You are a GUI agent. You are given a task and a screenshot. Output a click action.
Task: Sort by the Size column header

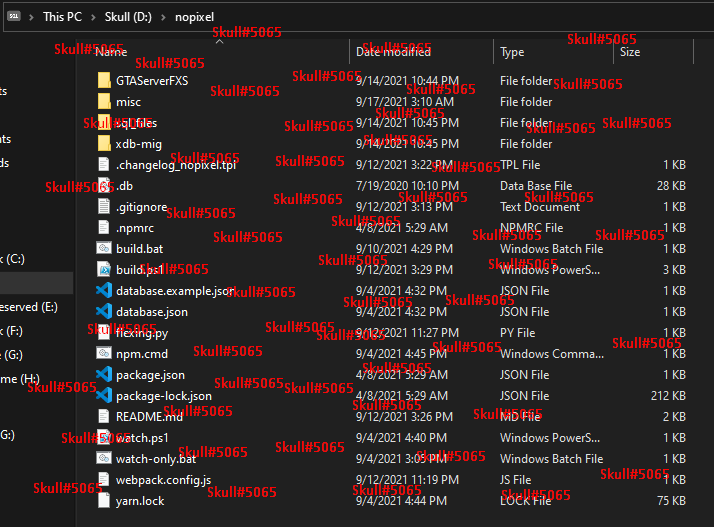coord(630,52)
